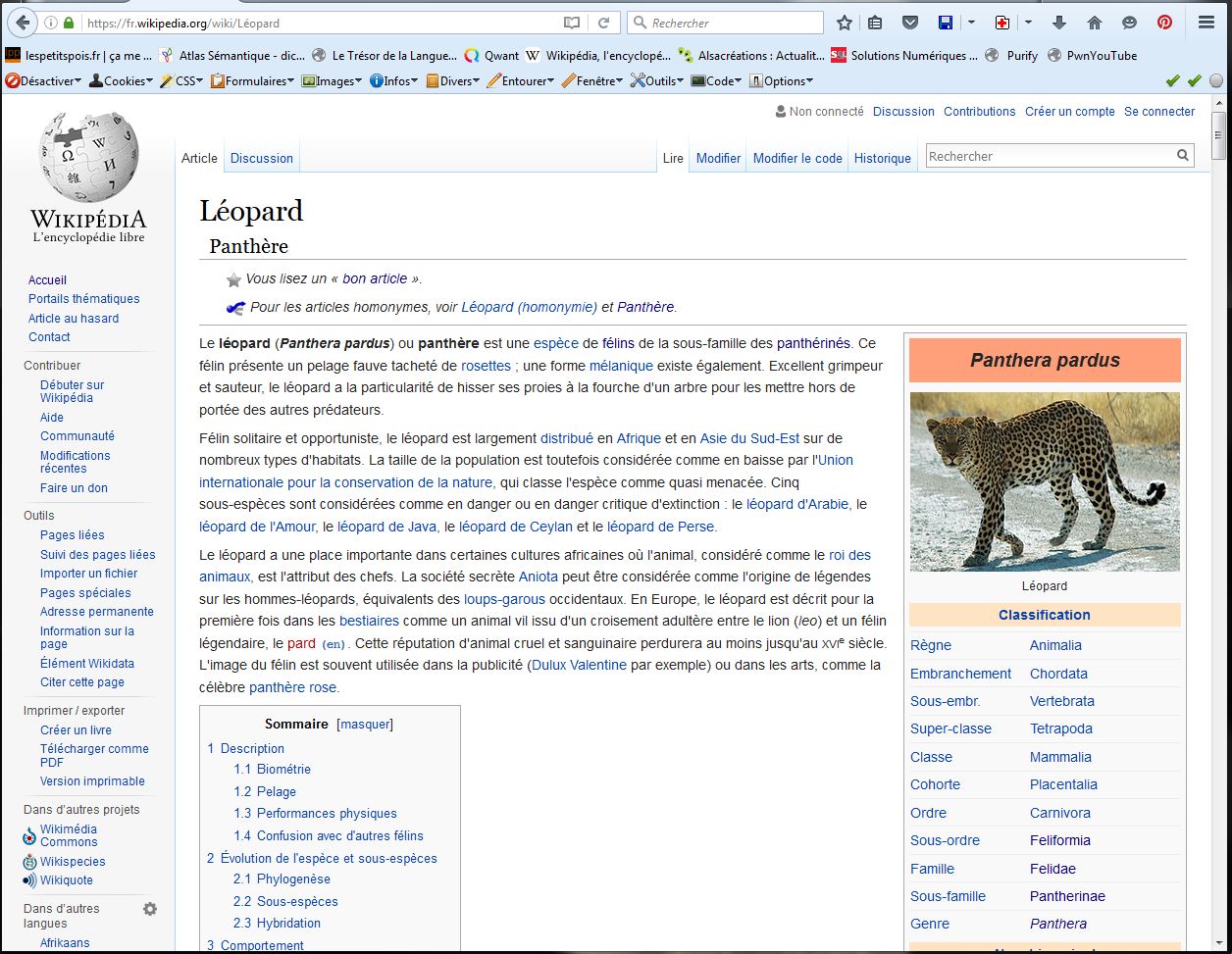Open the rosettes link in article
Image resolution: width=1232 pixels, height=954 pixels.
point(486,366)
